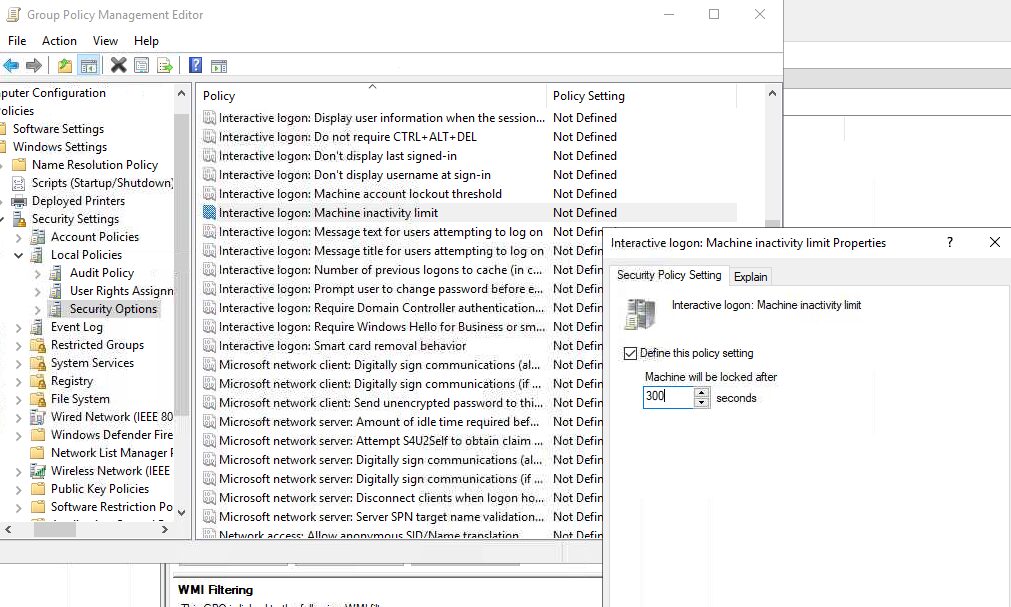Click the Policy Setting column header
Image resolution: width=1011 pixels, height=607 pixels.
[589, 96]
